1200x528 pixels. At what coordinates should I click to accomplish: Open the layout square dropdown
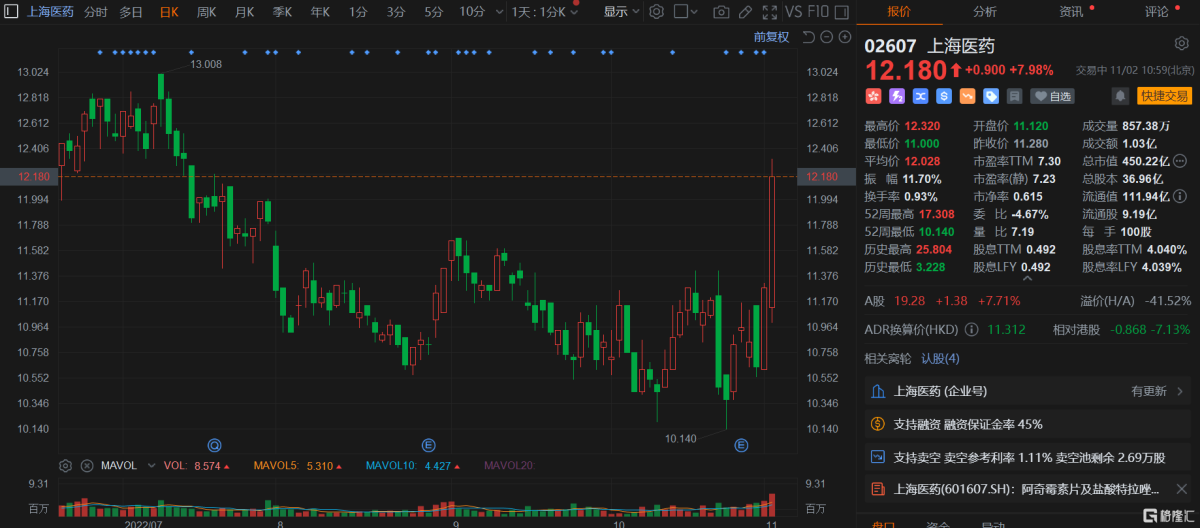(x=687, y=12)
